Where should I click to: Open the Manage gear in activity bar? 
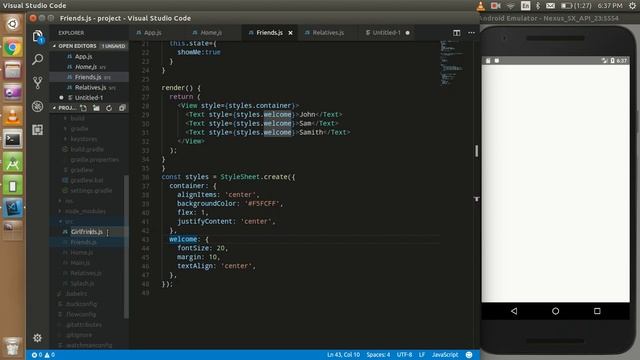click(x=37, y=338)
